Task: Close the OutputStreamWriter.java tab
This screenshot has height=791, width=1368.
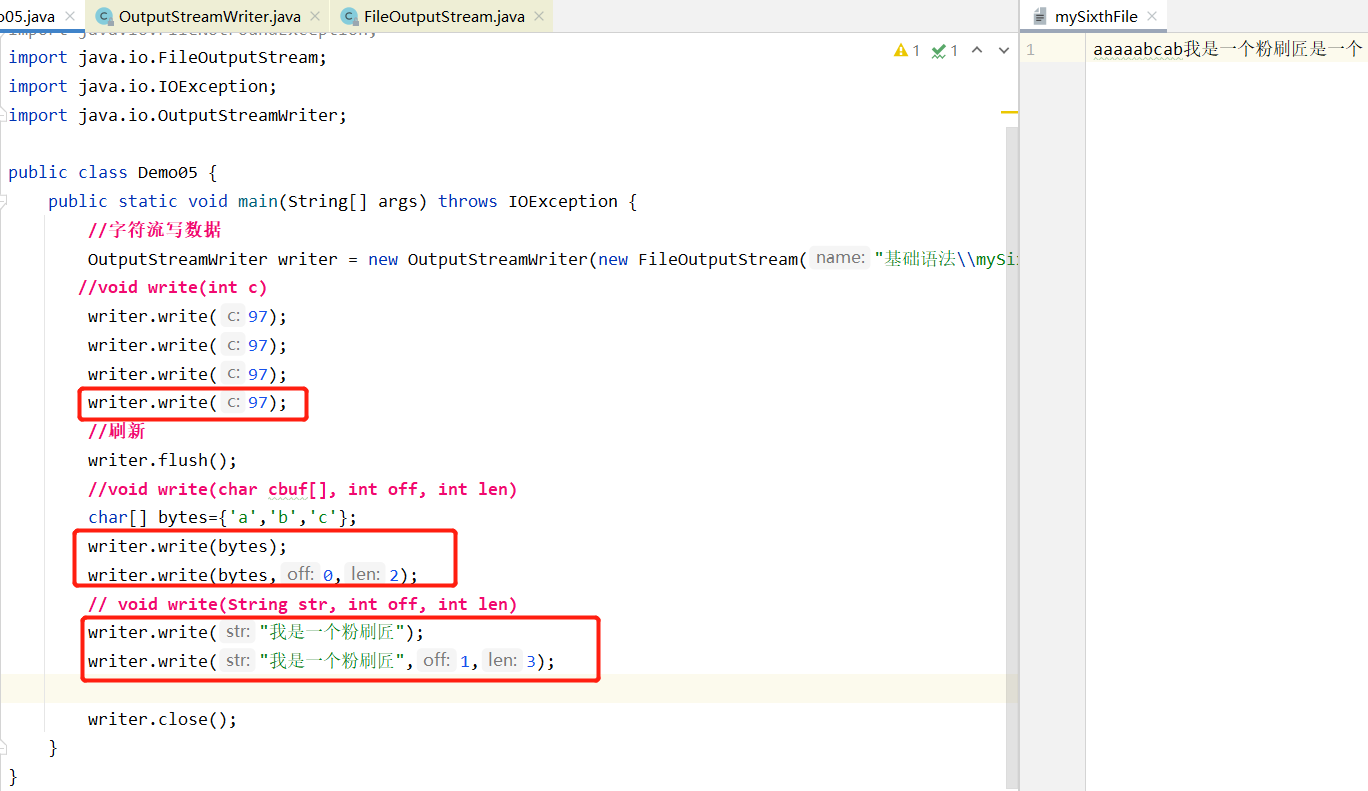Action: point(315,16)
